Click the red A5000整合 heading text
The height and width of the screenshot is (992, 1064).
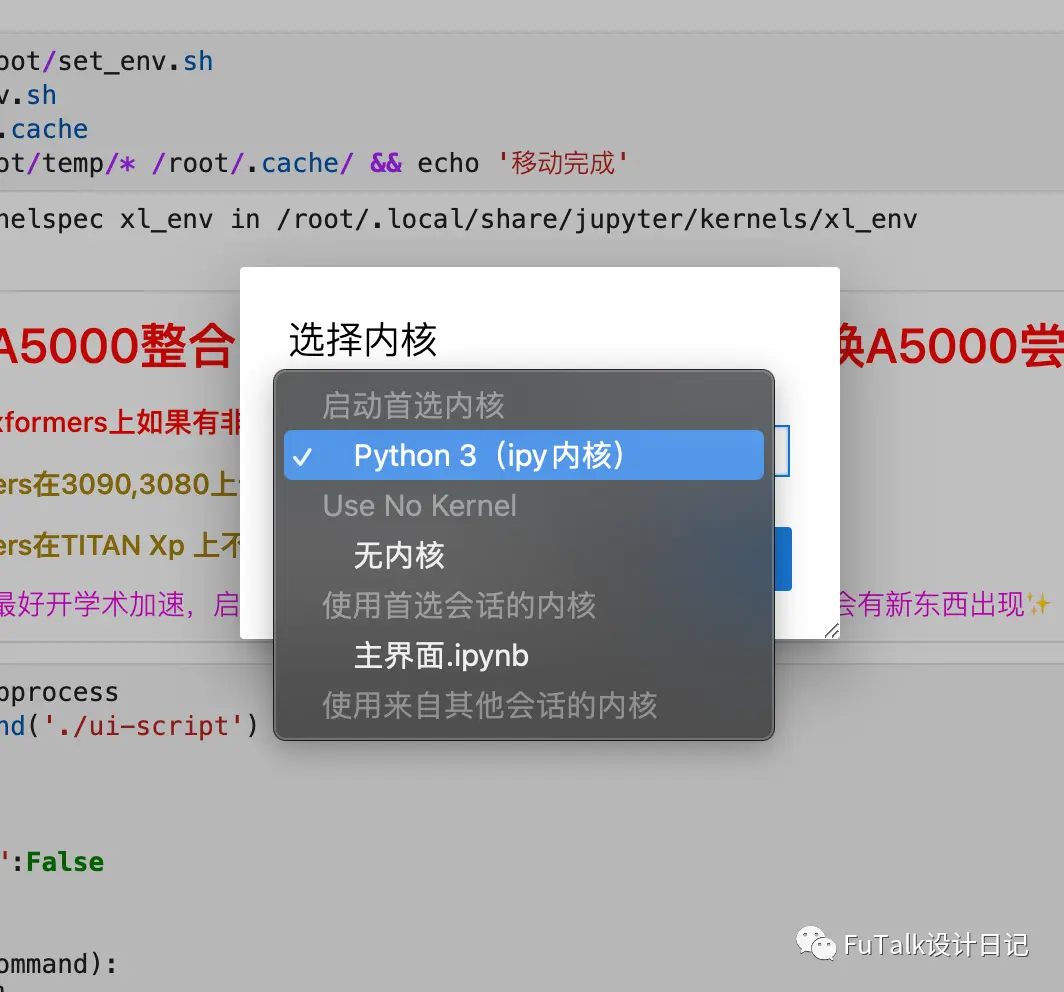tap(117, 346)
